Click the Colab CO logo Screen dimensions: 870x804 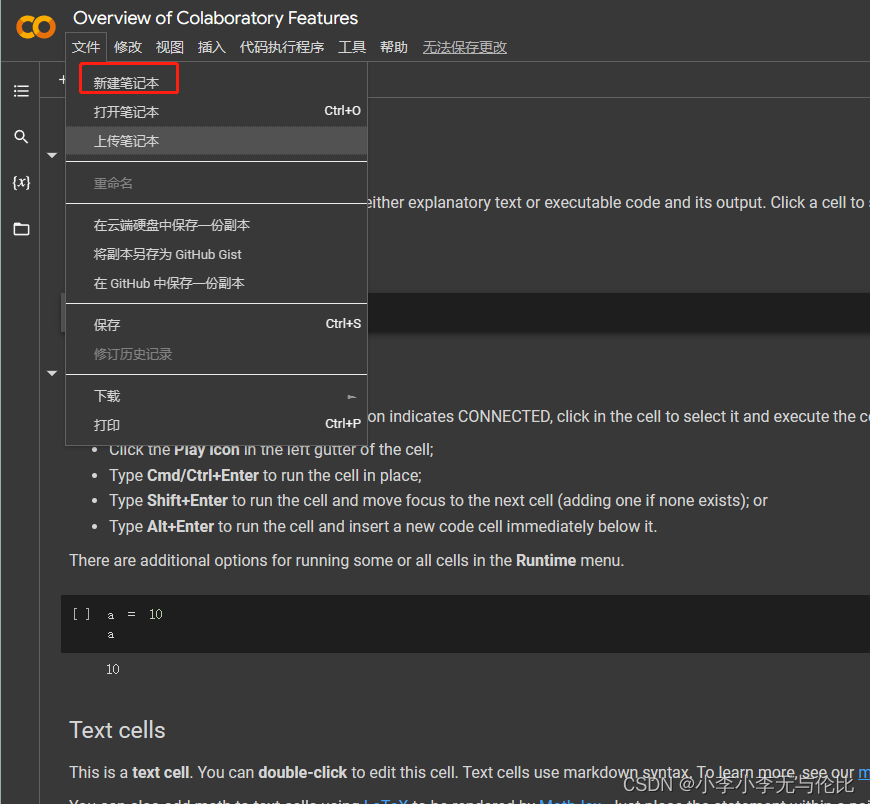36,27
